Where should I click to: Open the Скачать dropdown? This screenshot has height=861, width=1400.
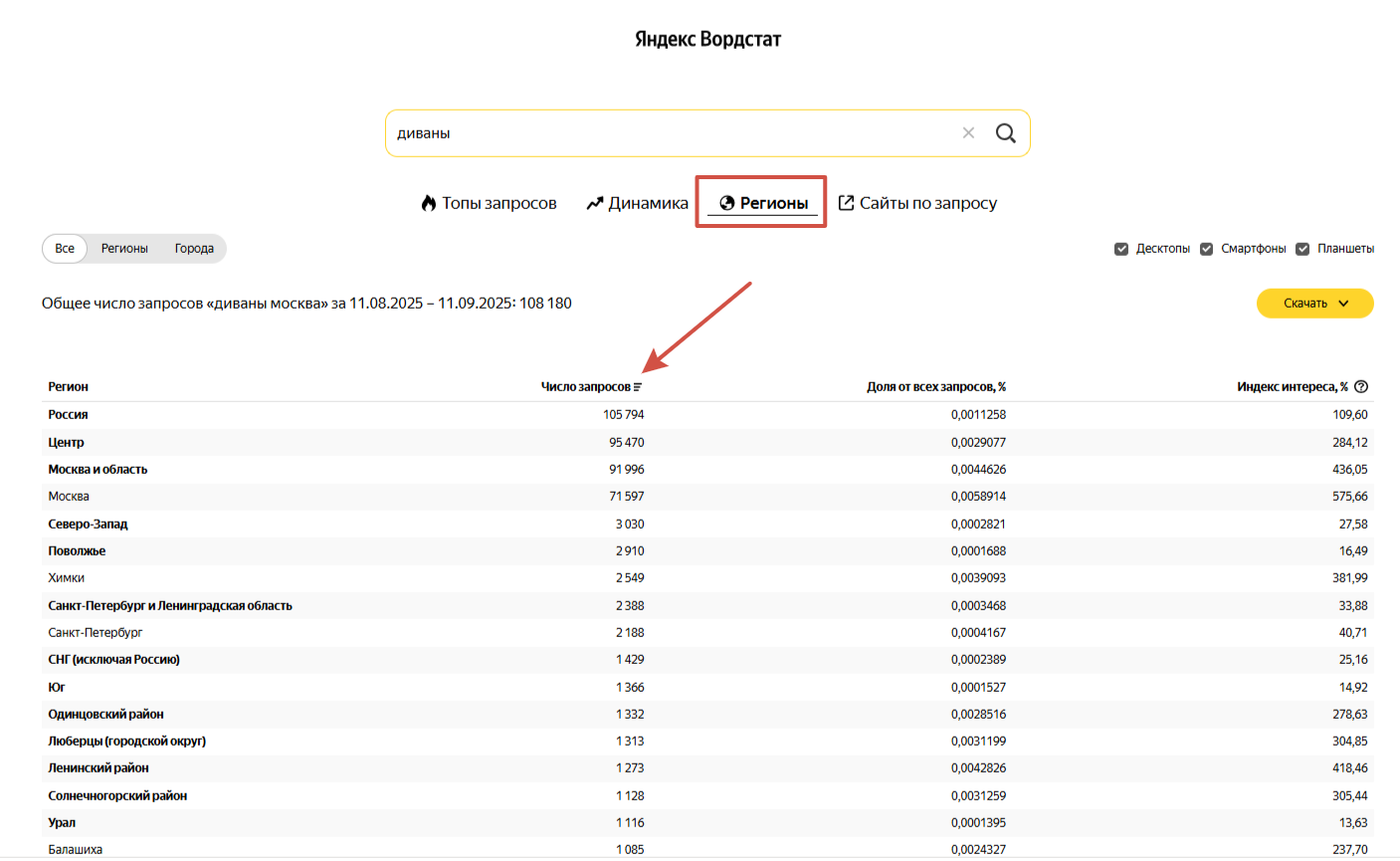[1314, 303]
